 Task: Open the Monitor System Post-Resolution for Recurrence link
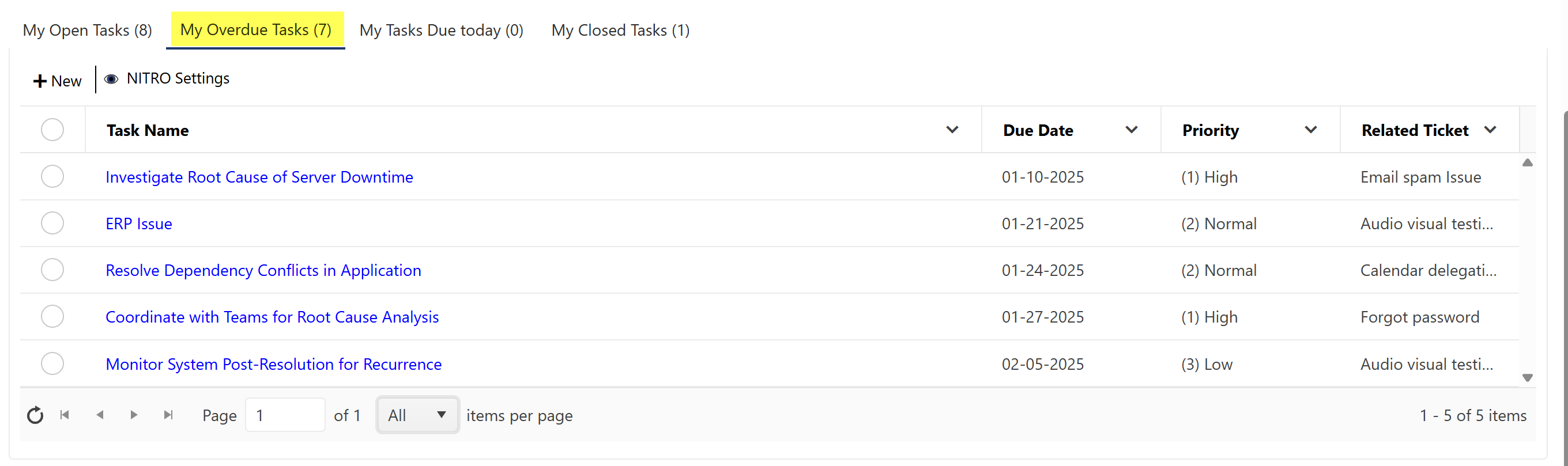pos(273,364)
